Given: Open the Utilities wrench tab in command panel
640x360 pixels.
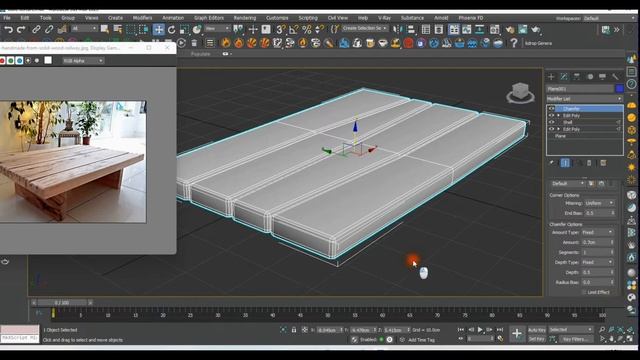Looking at the screenshot, I should pos(615,77).
